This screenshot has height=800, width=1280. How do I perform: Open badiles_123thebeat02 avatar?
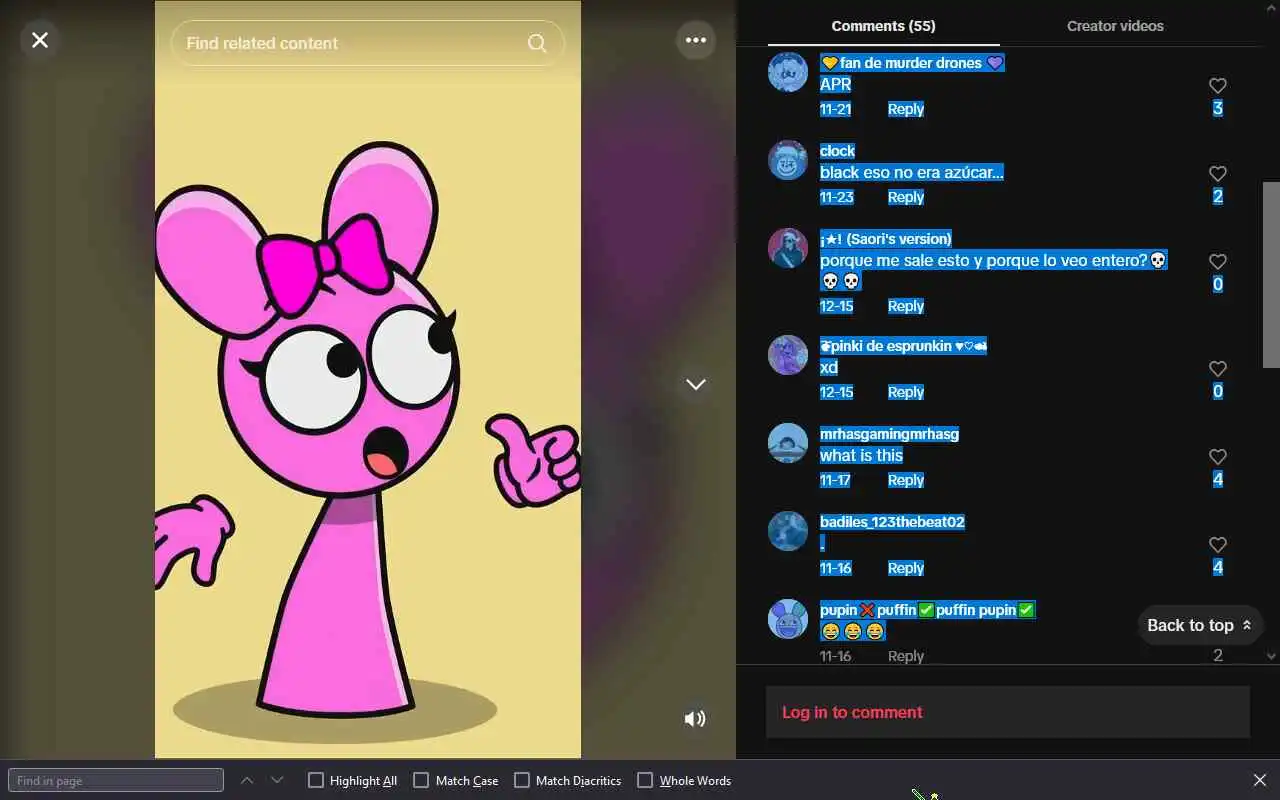[x=788, y=531]
